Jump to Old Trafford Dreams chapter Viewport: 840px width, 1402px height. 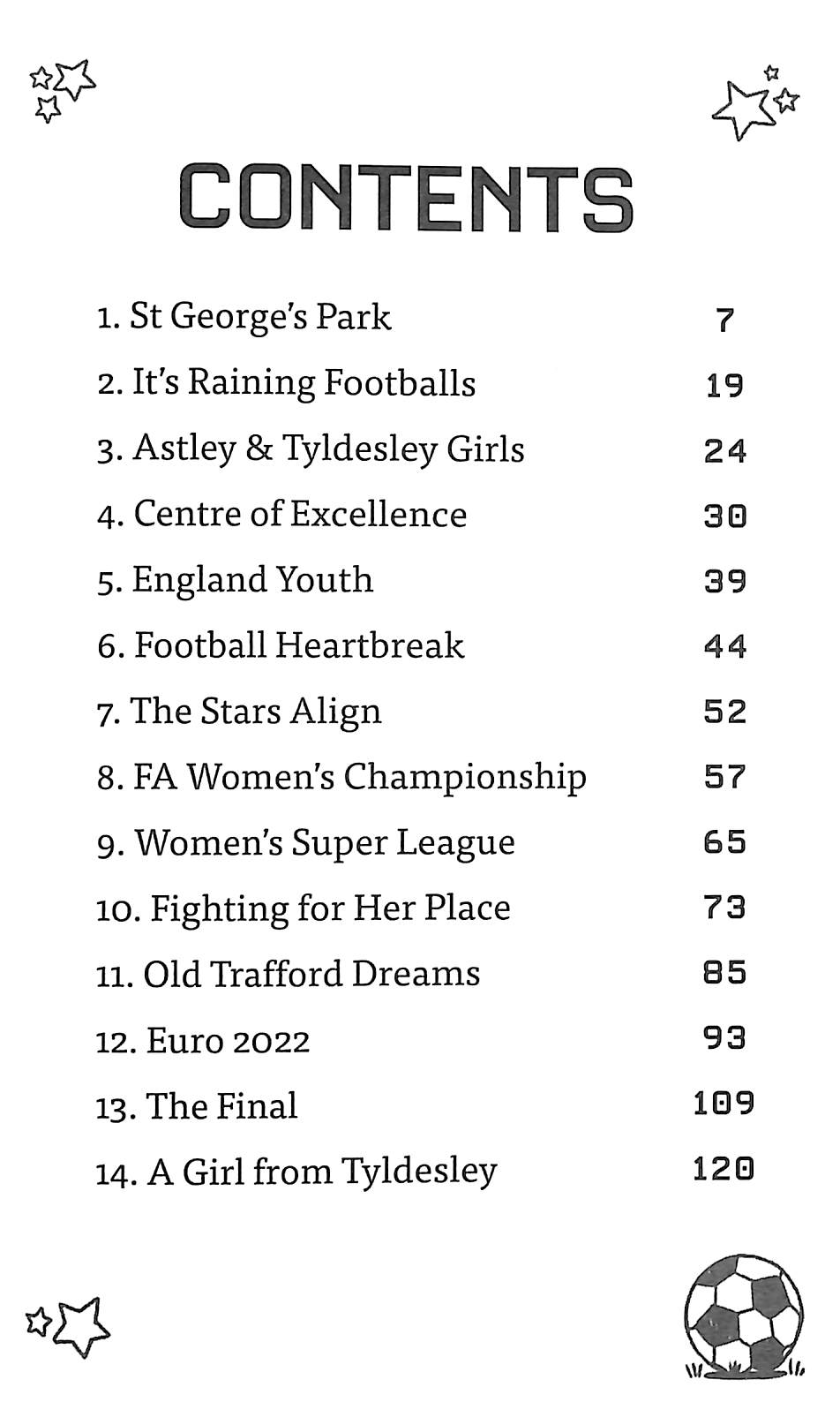click(288, 974)
